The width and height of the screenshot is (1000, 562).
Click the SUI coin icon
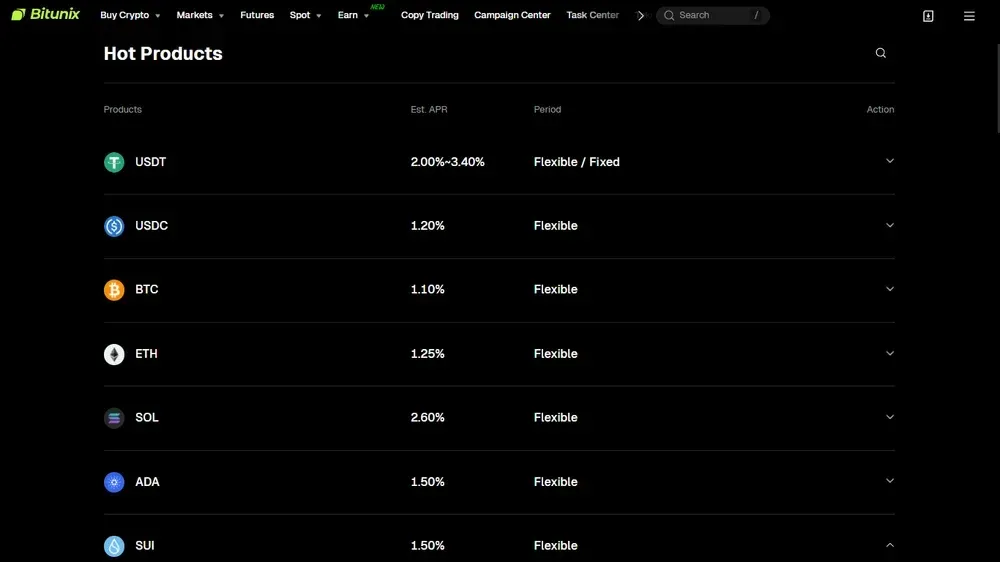[114, 546]
